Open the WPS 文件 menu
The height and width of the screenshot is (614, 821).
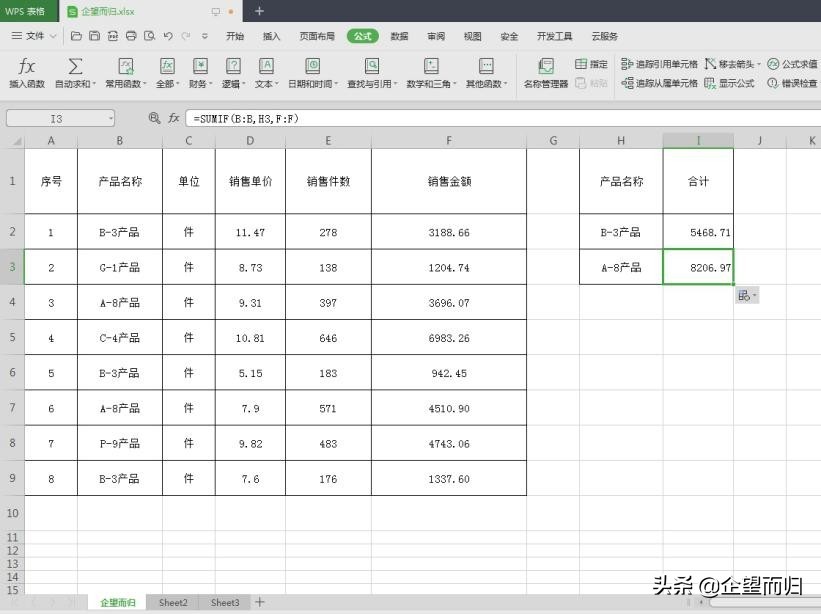point(33,35)
